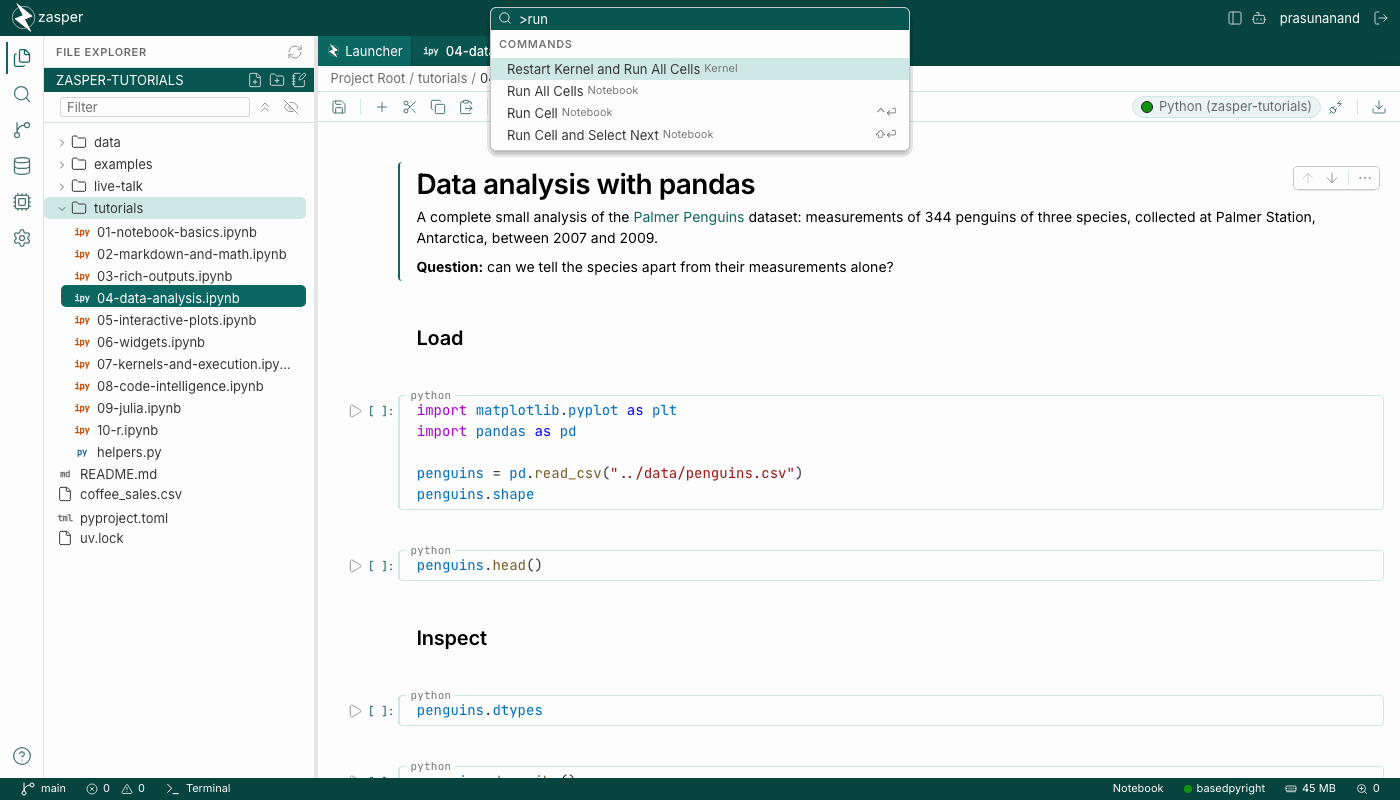Move the markdown cell down with the arrow

pyautogui.click(x=1332, y=178)
